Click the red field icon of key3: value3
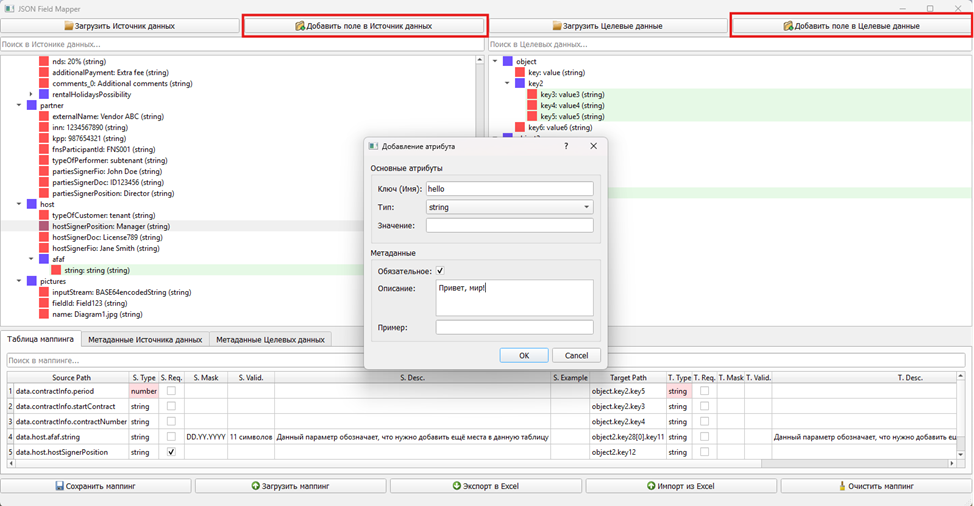The height and width of the screenshot is (506, 974). coord(532,94)
